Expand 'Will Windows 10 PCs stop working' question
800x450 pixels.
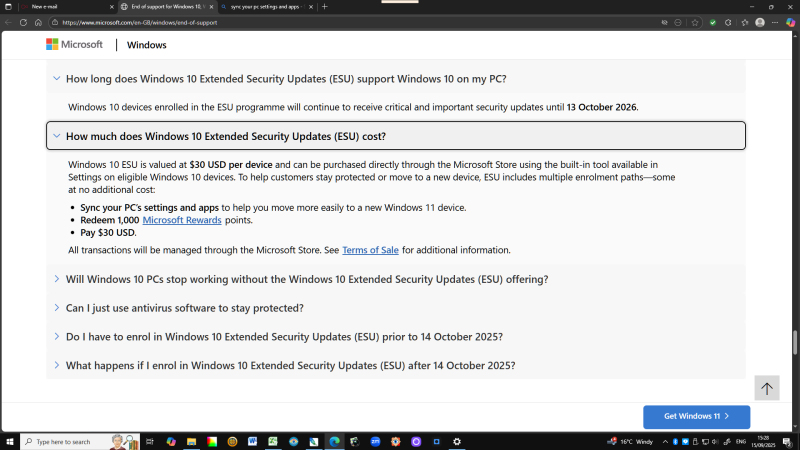point(306,279)
